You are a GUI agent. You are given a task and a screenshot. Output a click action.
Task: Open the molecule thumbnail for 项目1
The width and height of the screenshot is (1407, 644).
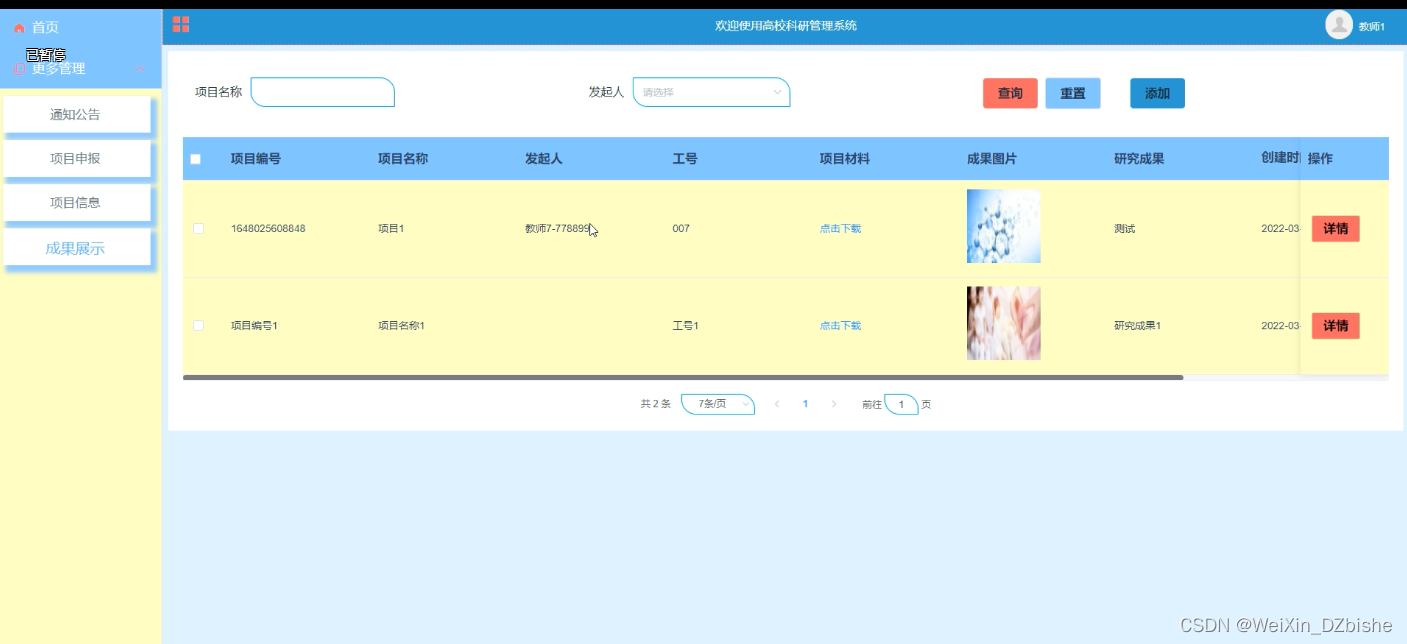[1003, 226]
